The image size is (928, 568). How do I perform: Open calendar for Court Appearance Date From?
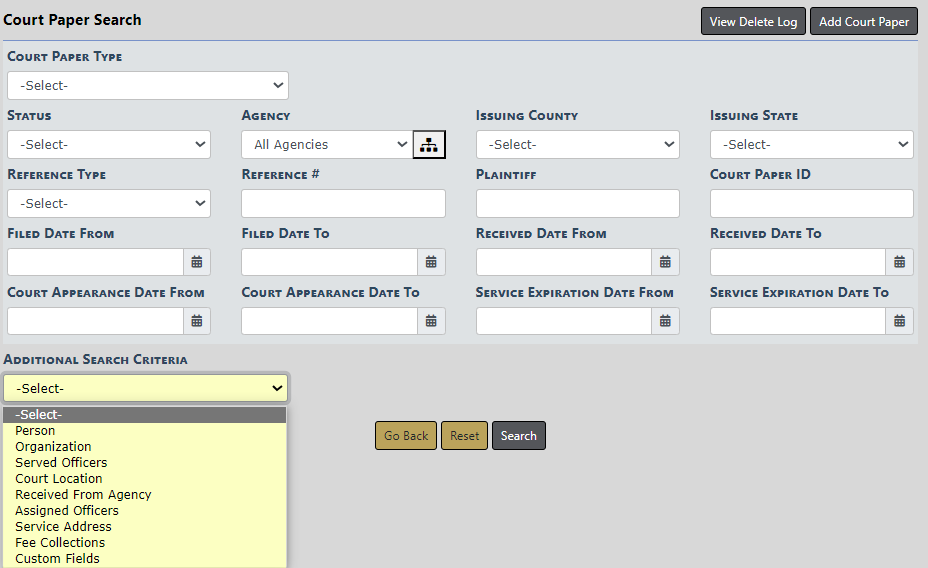[197, 321]
